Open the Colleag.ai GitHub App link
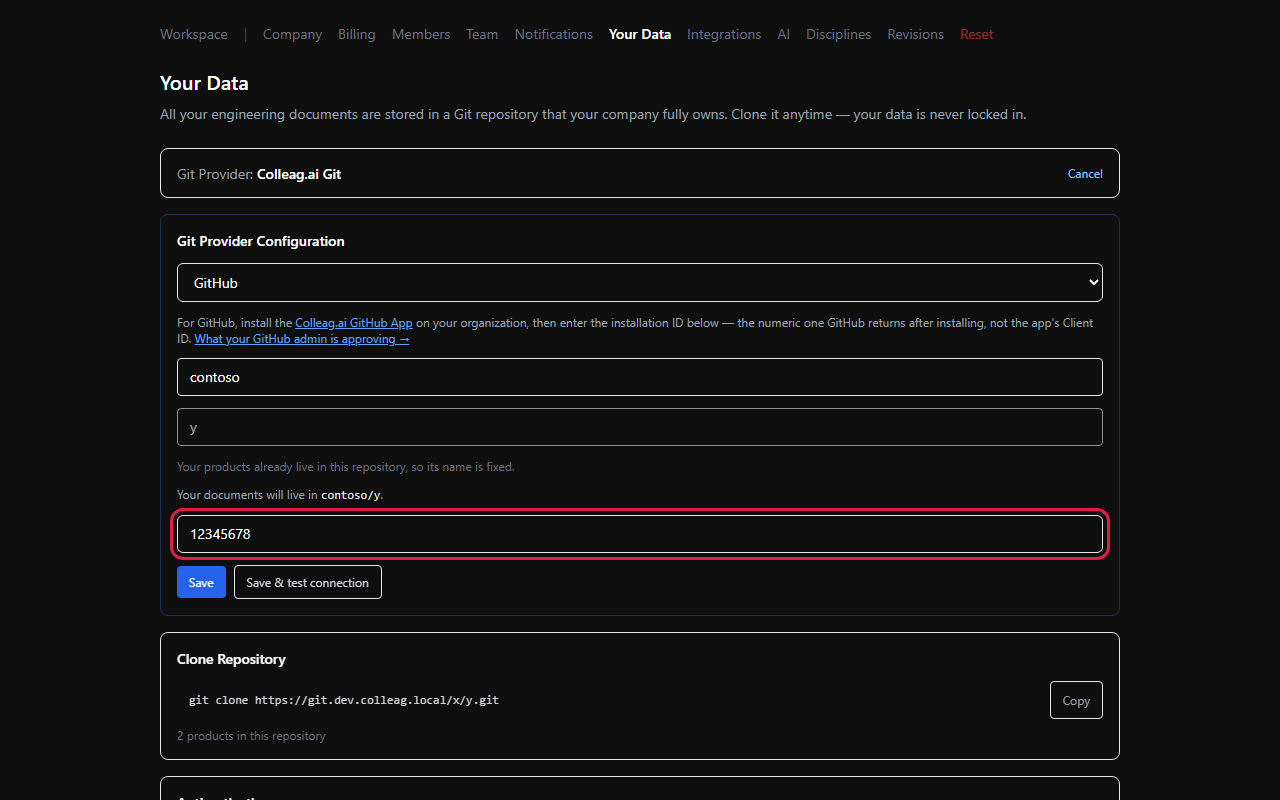Image resolution: width=1280 pixels, height=800 pixels. (354, 323)
